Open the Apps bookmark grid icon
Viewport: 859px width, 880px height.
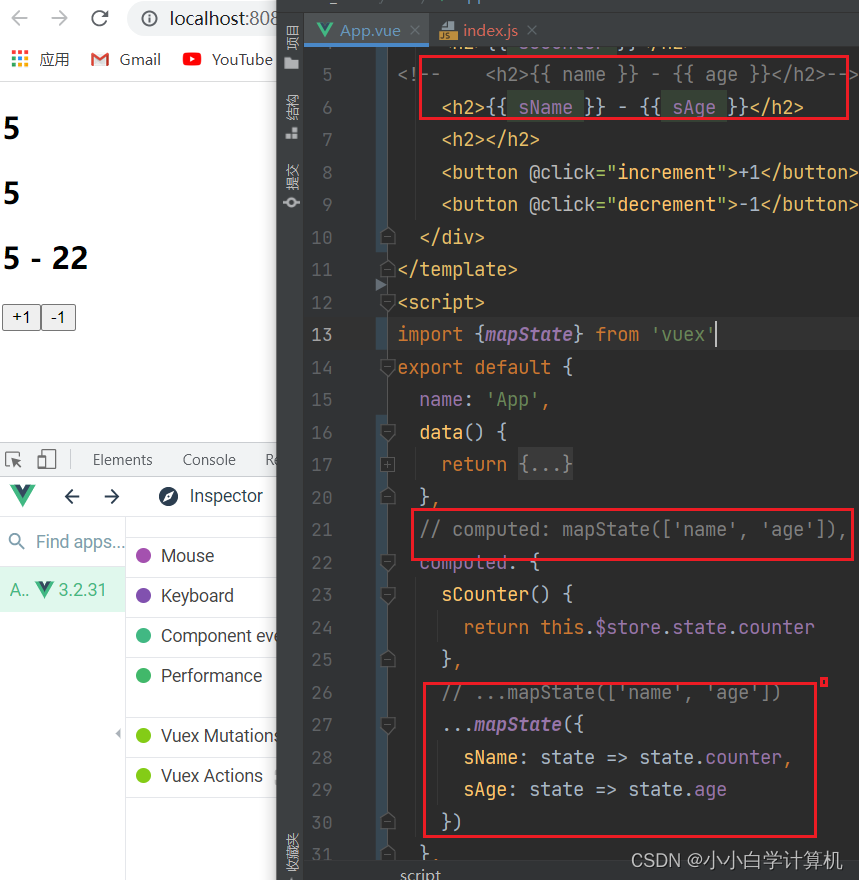(20, 59)
